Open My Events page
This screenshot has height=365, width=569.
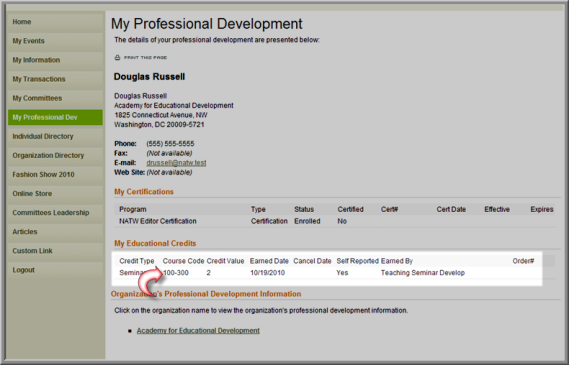[x=55, y=41]
